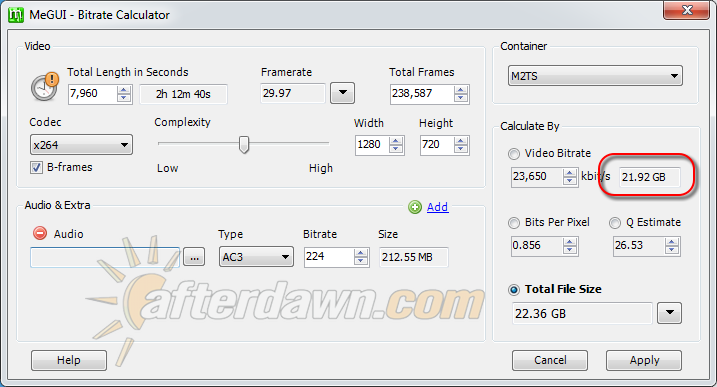The image size is (717, 387).
Task: Click the audio Bitrate spinner arrows
Action: tap(361, 257)
